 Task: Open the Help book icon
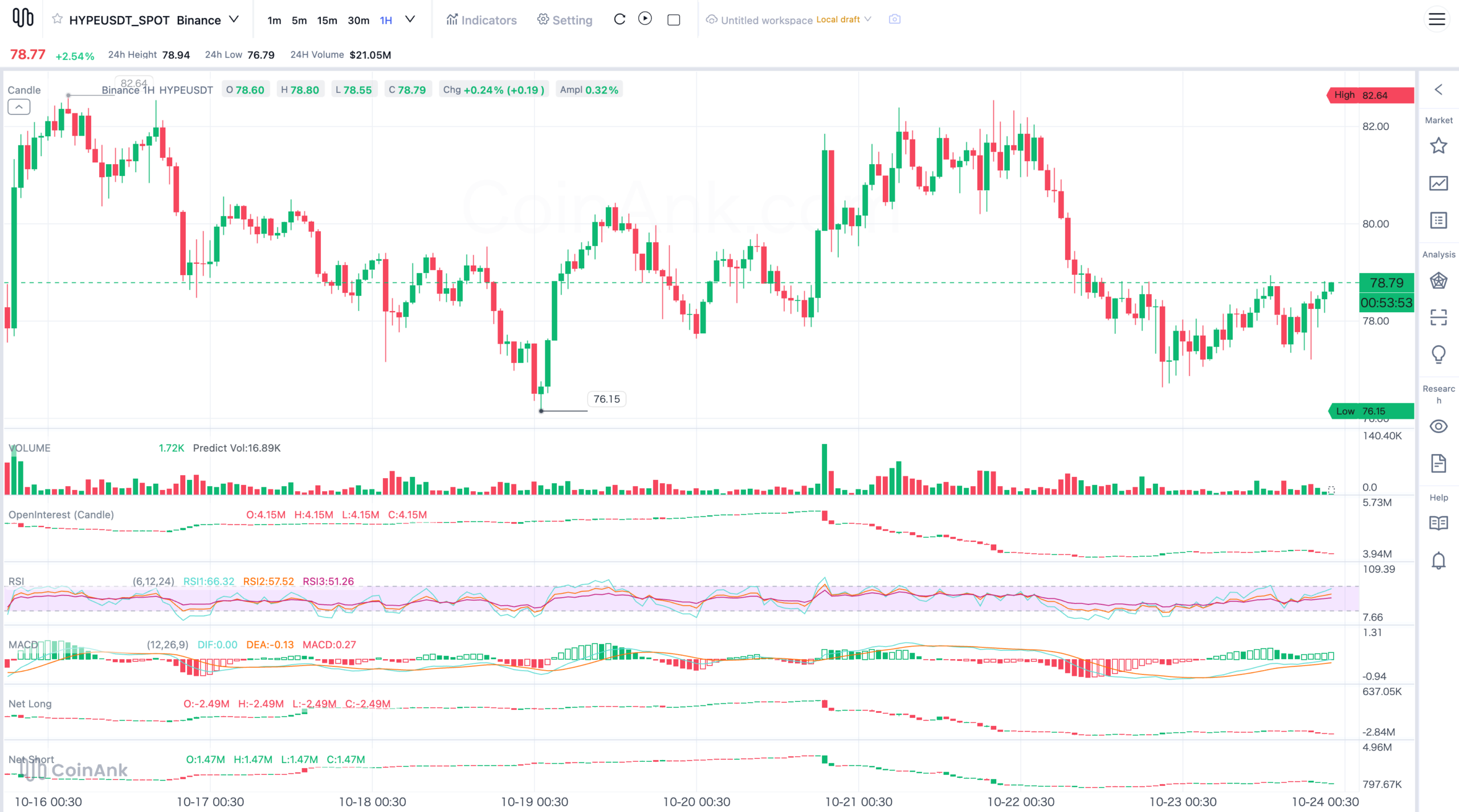tap(1438, 523)
